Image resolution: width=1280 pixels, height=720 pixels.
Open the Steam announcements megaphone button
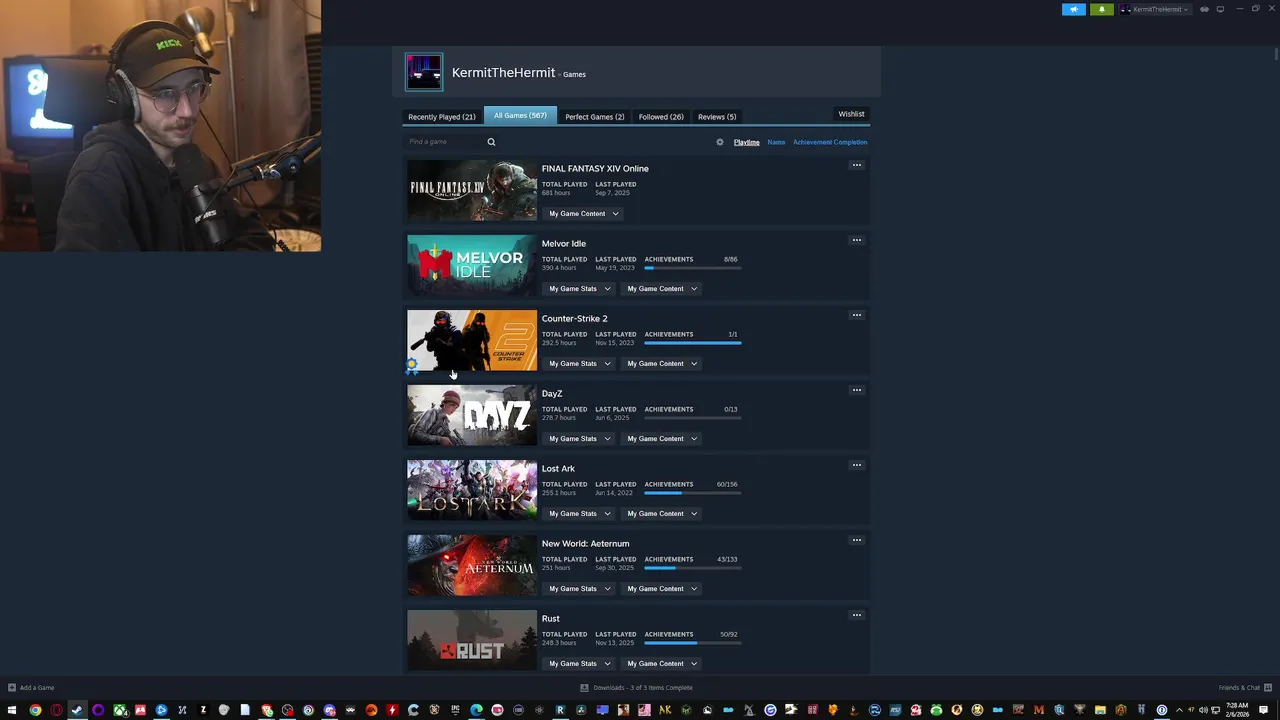pos(1073,9)
